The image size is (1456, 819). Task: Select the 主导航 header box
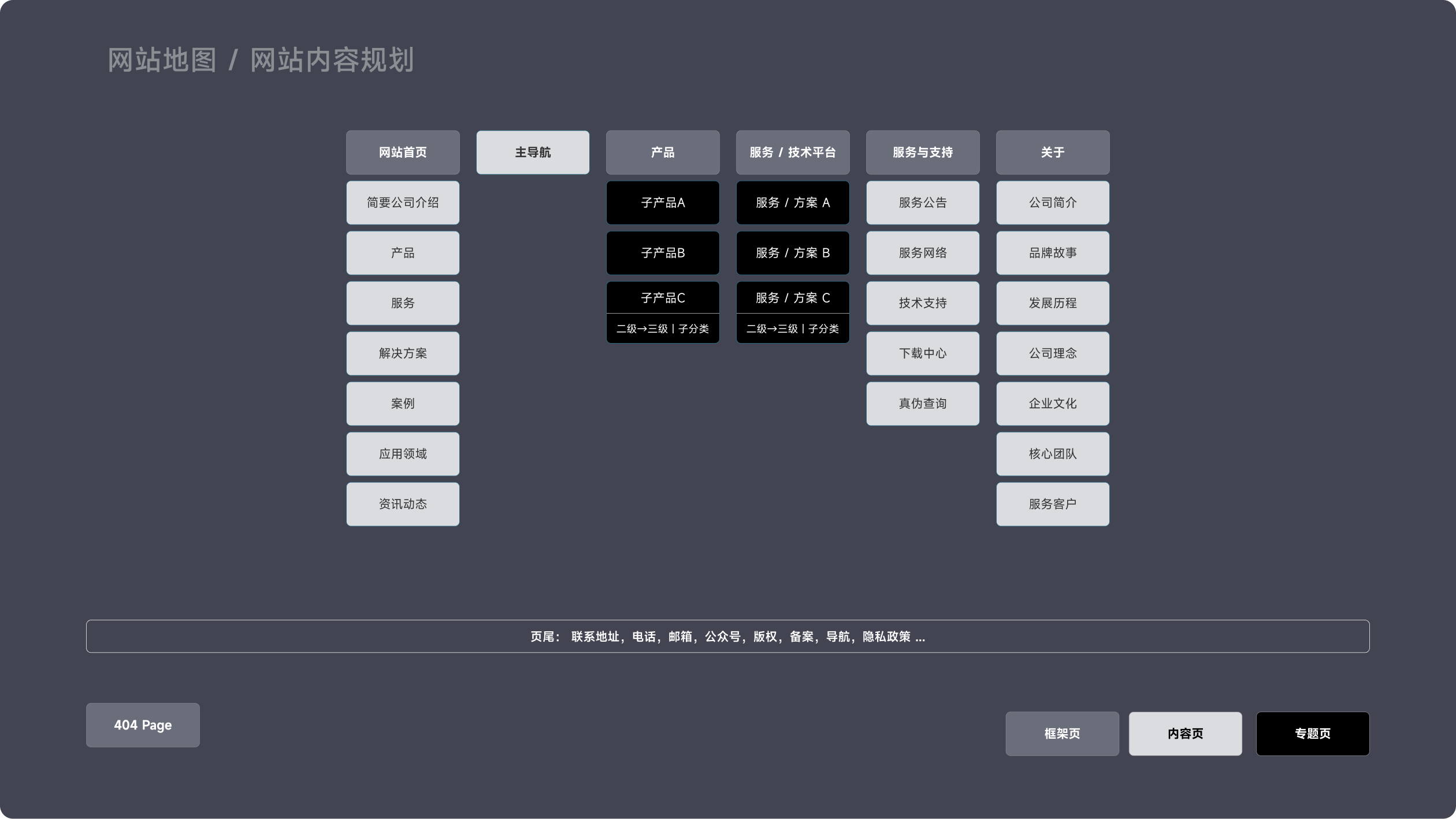533,152
